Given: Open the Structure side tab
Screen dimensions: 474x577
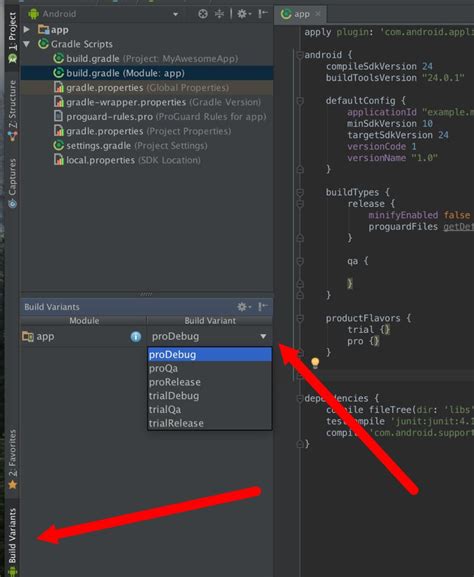Looking at the screenshot, I should 12,110.
